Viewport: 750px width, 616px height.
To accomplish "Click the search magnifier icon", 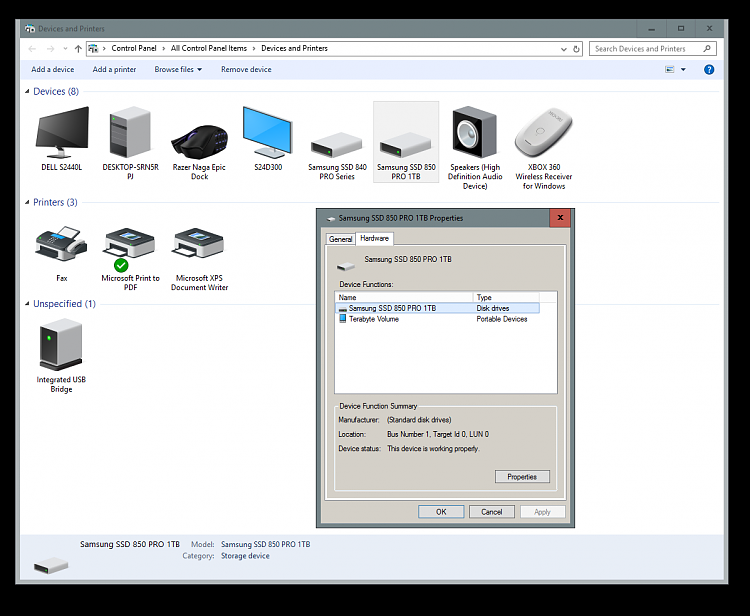I will [707, 48].
